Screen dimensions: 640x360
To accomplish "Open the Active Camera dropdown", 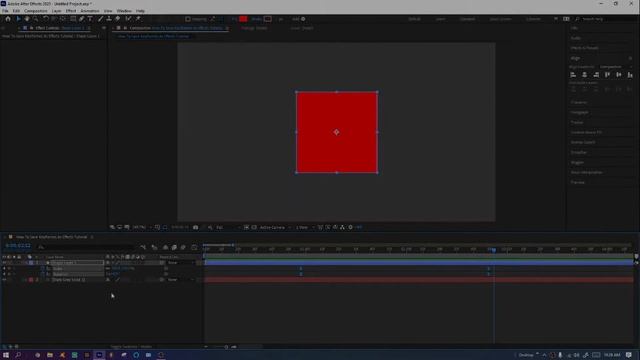I will point(275,227).
